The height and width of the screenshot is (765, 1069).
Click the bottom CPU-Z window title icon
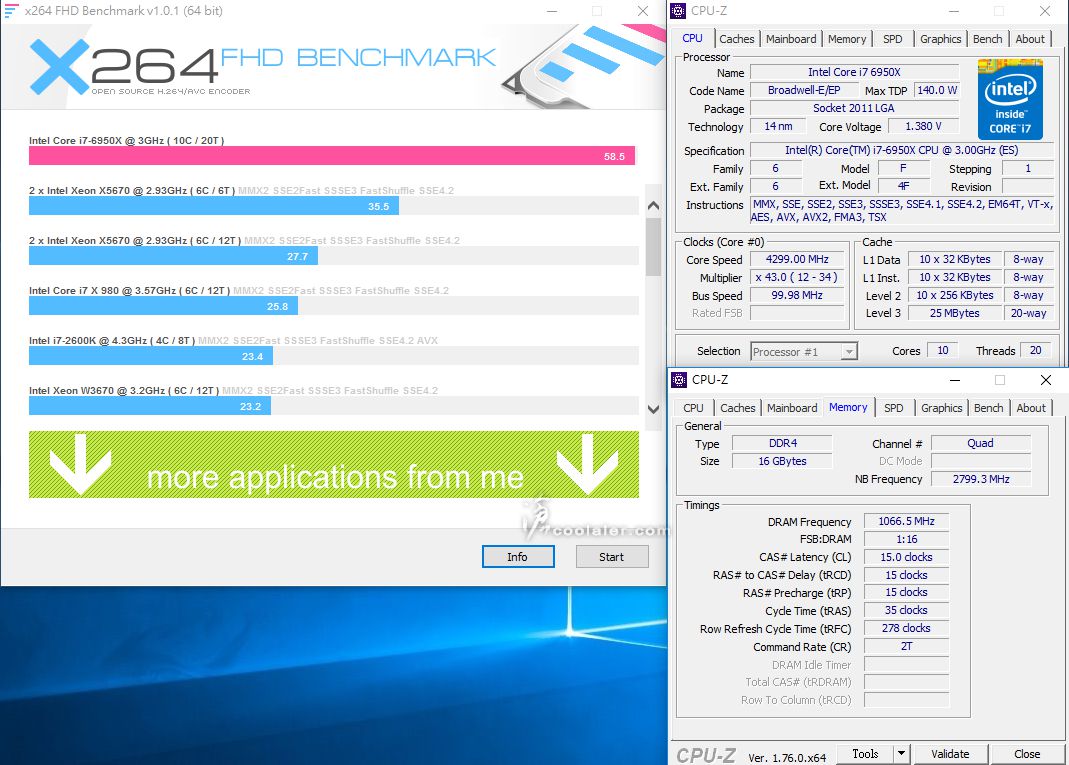[x=679, y=380]
